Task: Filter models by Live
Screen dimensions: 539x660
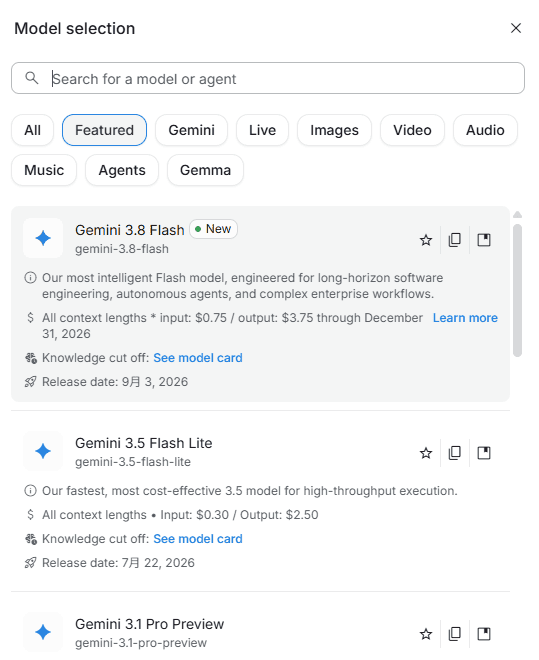Action: click(x=262, y=130)
